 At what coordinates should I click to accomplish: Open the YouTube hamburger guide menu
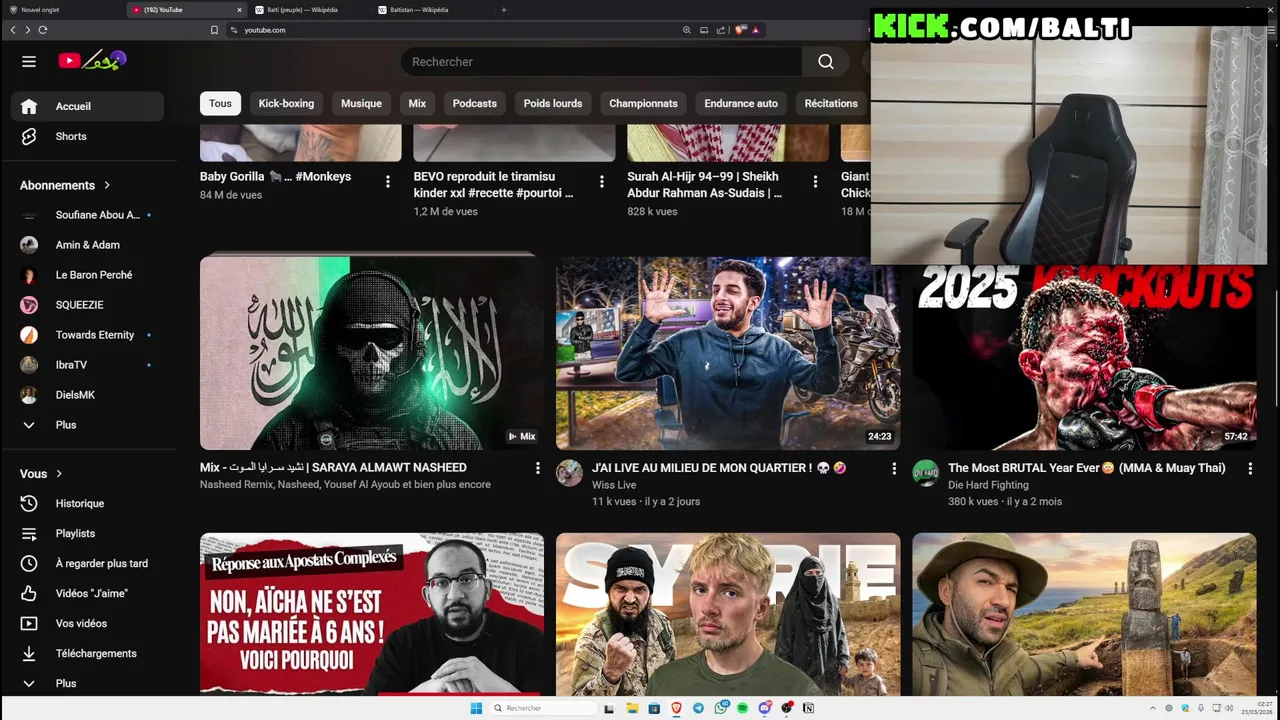pos(29,61)
